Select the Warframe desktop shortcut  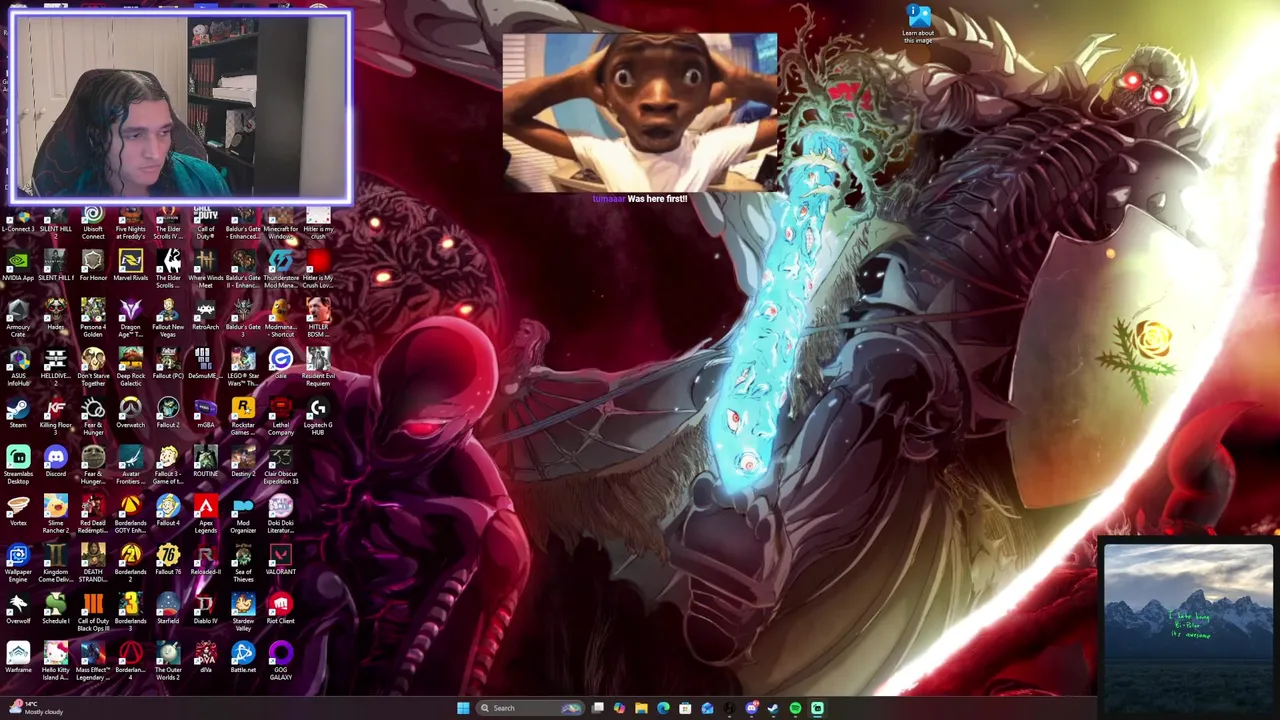(18, 659)
